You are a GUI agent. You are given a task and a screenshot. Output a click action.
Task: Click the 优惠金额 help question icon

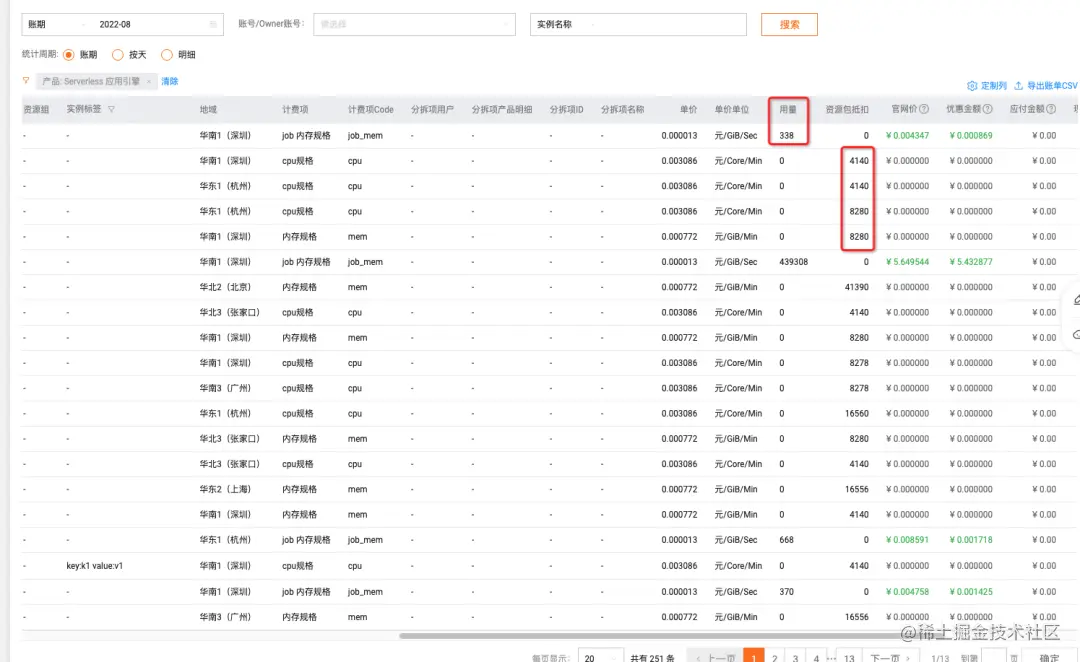coord(987,109)
